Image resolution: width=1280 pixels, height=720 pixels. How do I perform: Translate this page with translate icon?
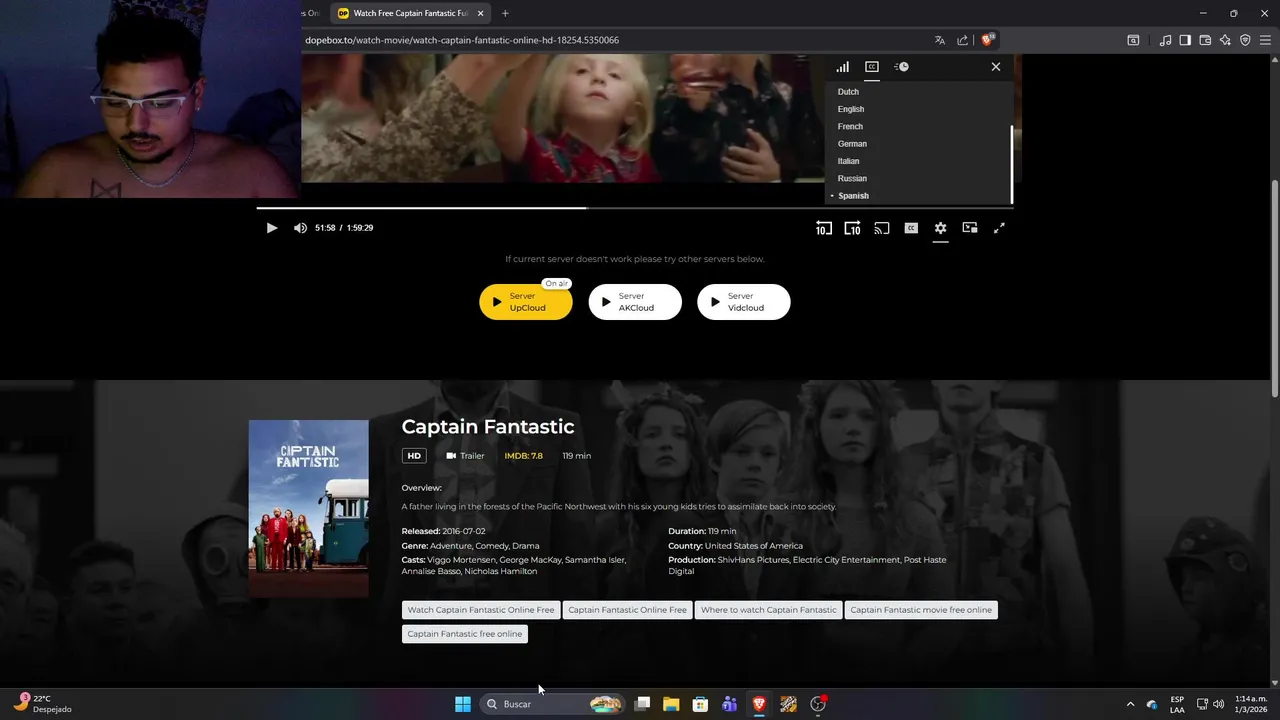(940, 40)
